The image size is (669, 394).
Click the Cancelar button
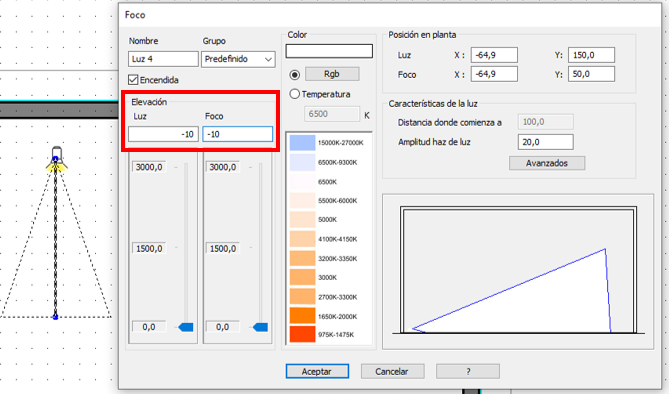(393, 371)
